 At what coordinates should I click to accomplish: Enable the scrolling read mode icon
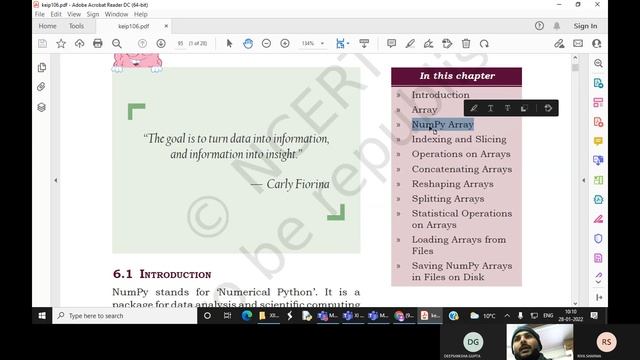click(364, 43)
